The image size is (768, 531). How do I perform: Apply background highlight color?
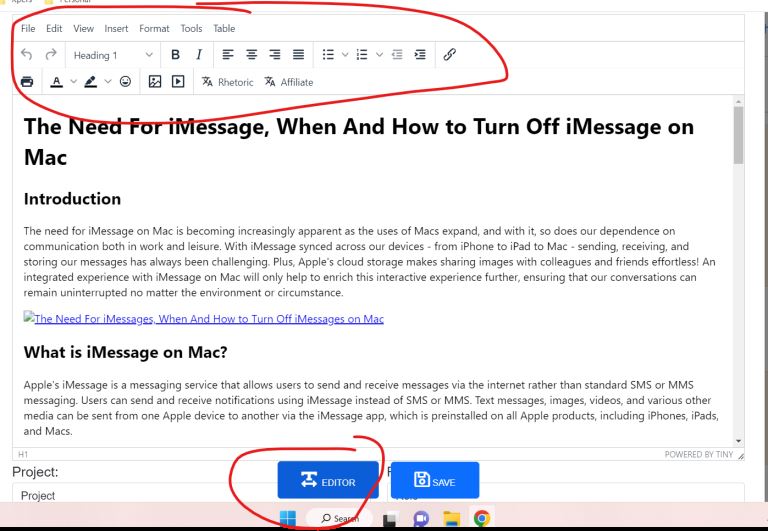91,82
